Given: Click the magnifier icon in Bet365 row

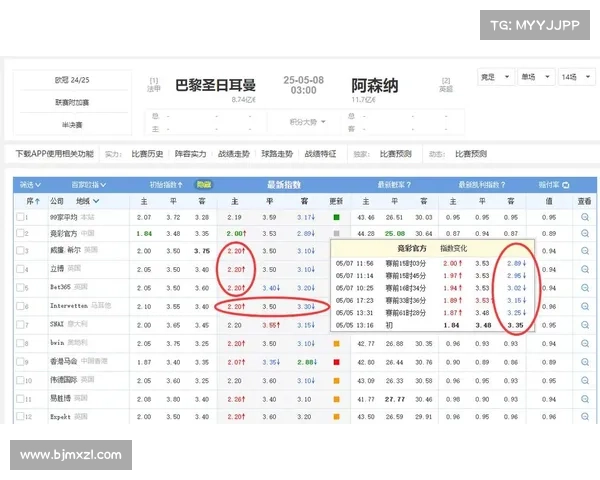Looking at the screenshot, I should point(585,287).
